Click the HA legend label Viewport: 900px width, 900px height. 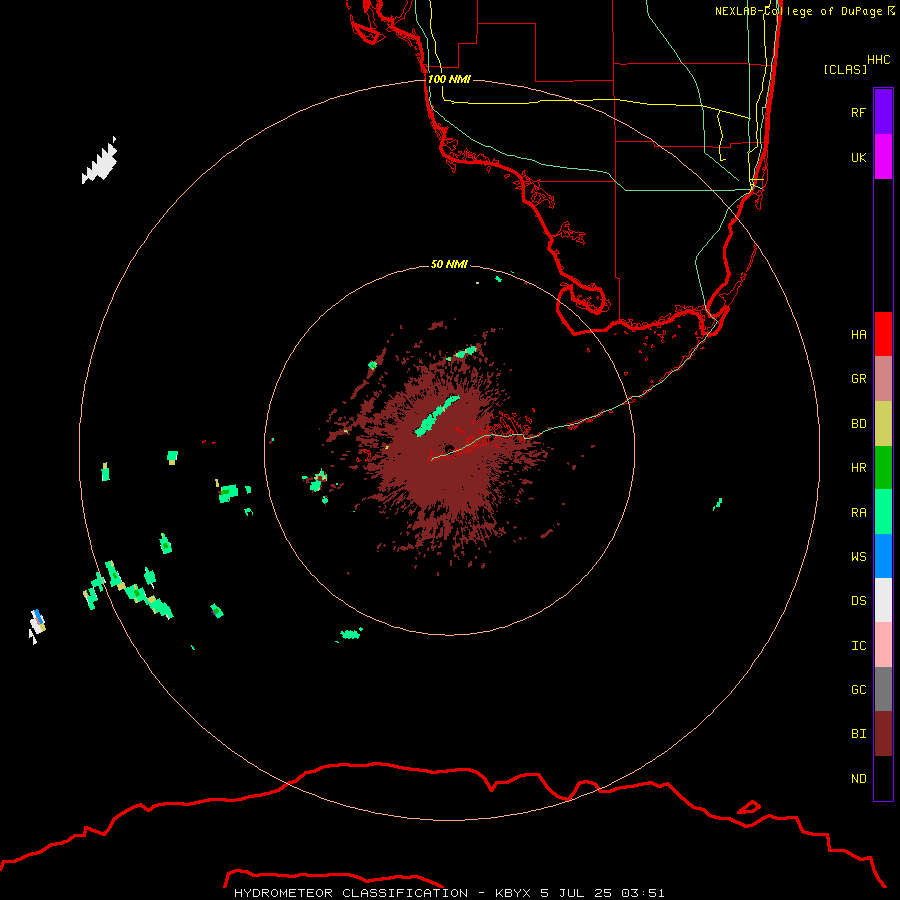pyautogui.click(x=858, y=335)
